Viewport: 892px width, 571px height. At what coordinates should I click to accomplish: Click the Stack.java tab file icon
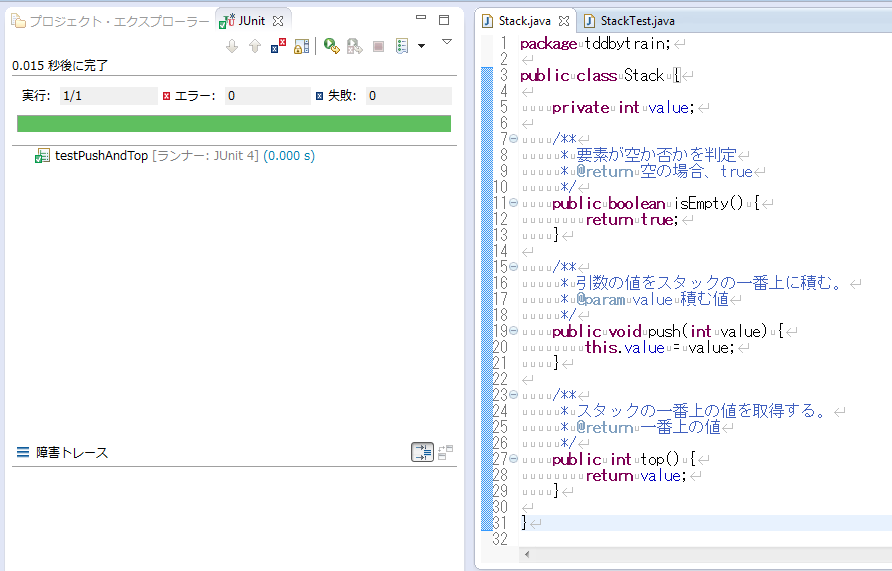tap(487, 21)
